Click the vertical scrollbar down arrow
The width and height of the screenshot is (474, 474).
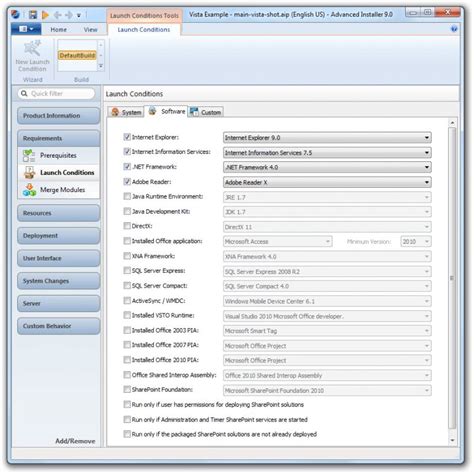click(452, 440)
